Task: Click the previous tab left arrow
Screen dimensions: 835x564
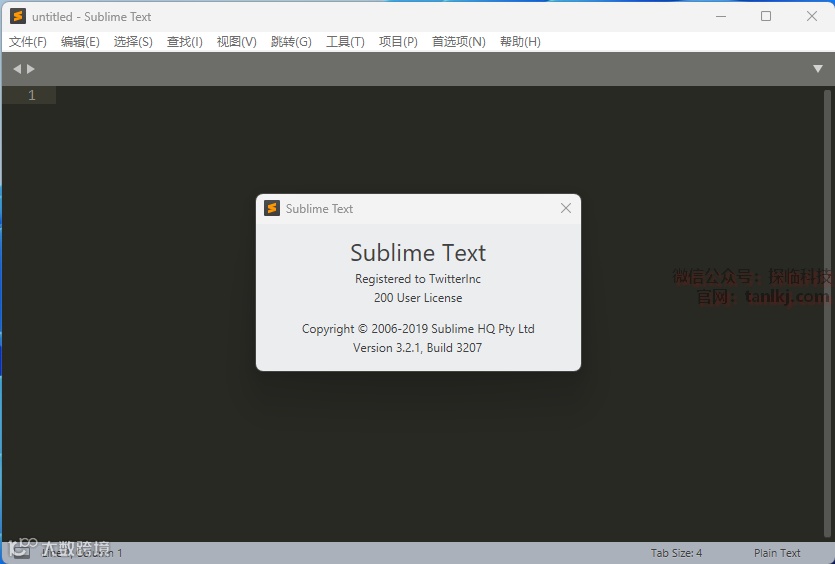Action: [17, 69]
